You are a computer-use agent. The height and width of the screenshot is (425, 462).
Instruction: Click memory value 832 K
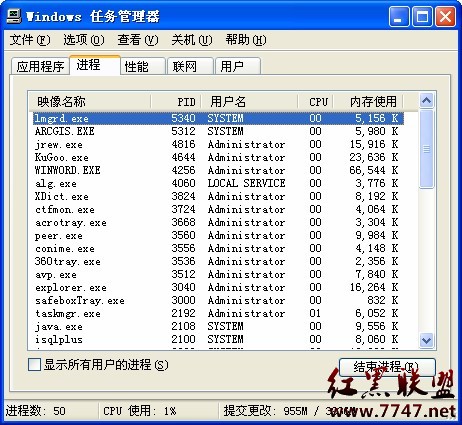point(383,300)
